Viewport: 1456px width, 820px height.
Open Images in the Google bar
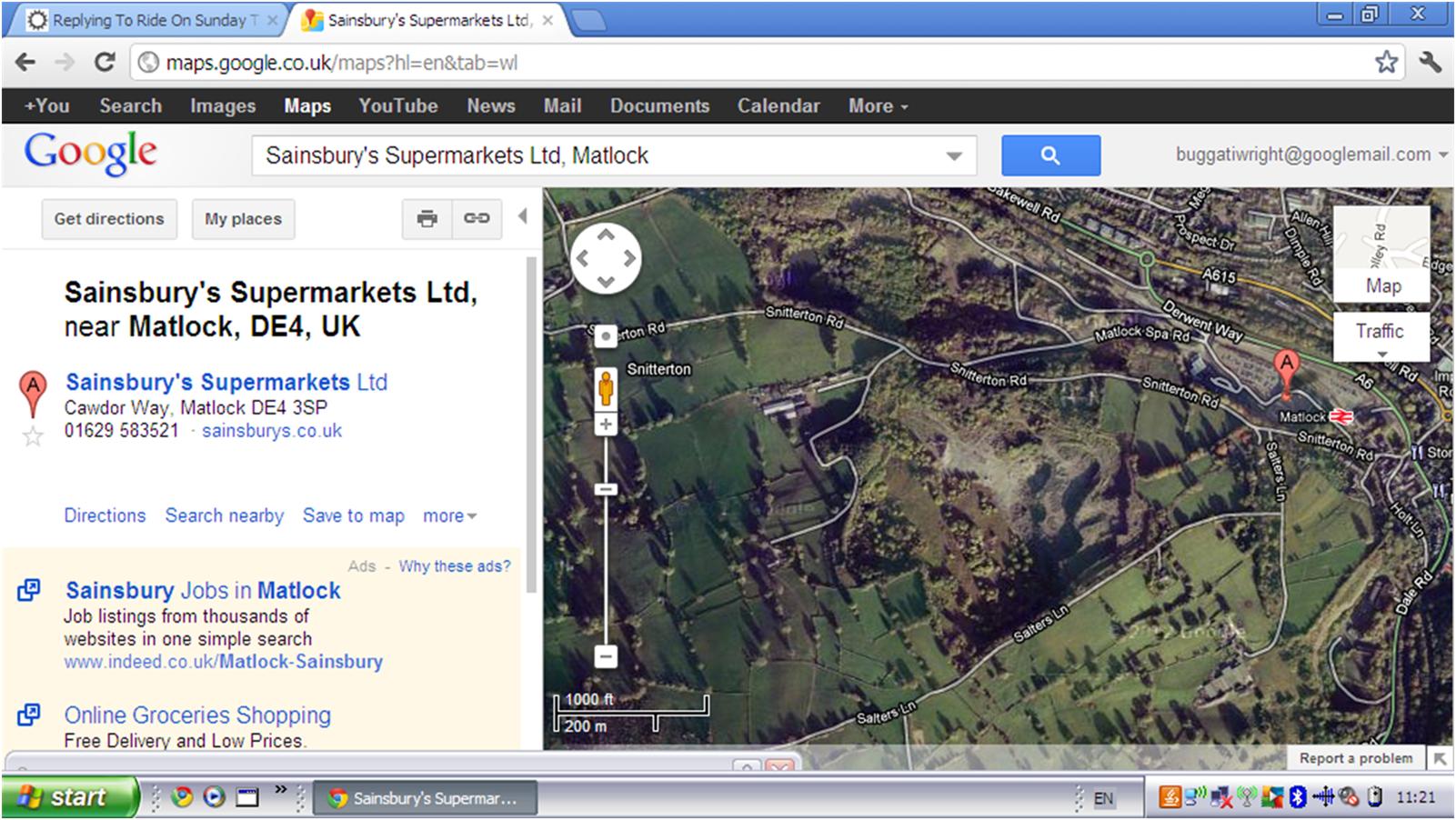(223, 106)
